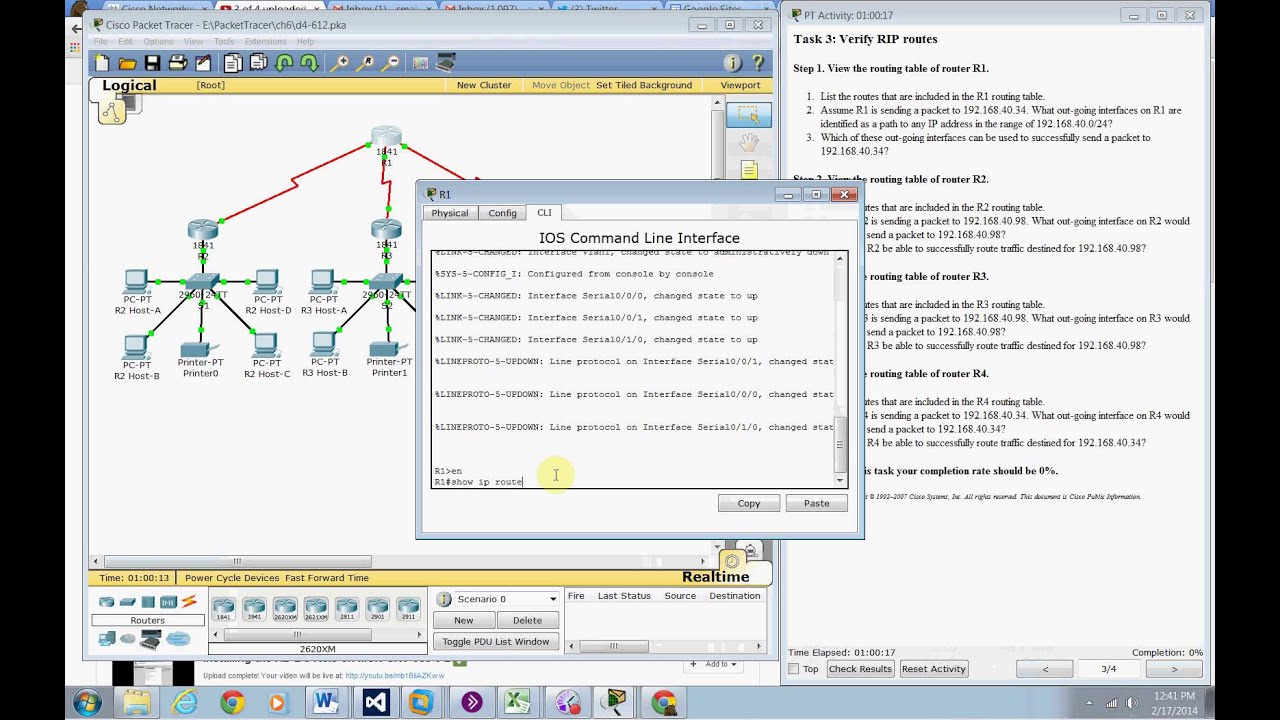Choose the Select tool in right toolbar
1280x720 pixels.
748,115
